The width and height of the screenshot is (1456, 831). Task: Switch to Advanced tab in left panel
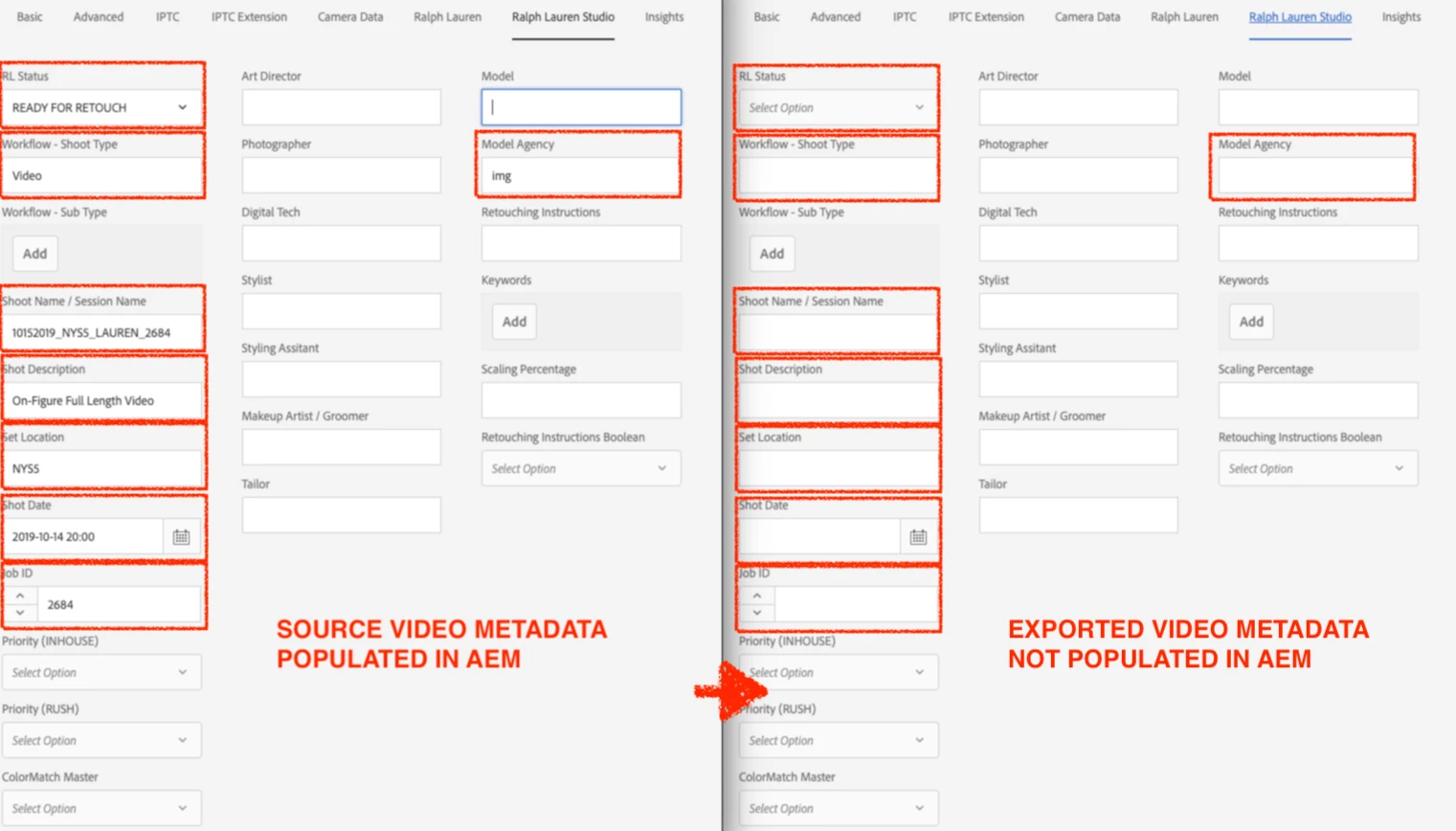point(99,17)
